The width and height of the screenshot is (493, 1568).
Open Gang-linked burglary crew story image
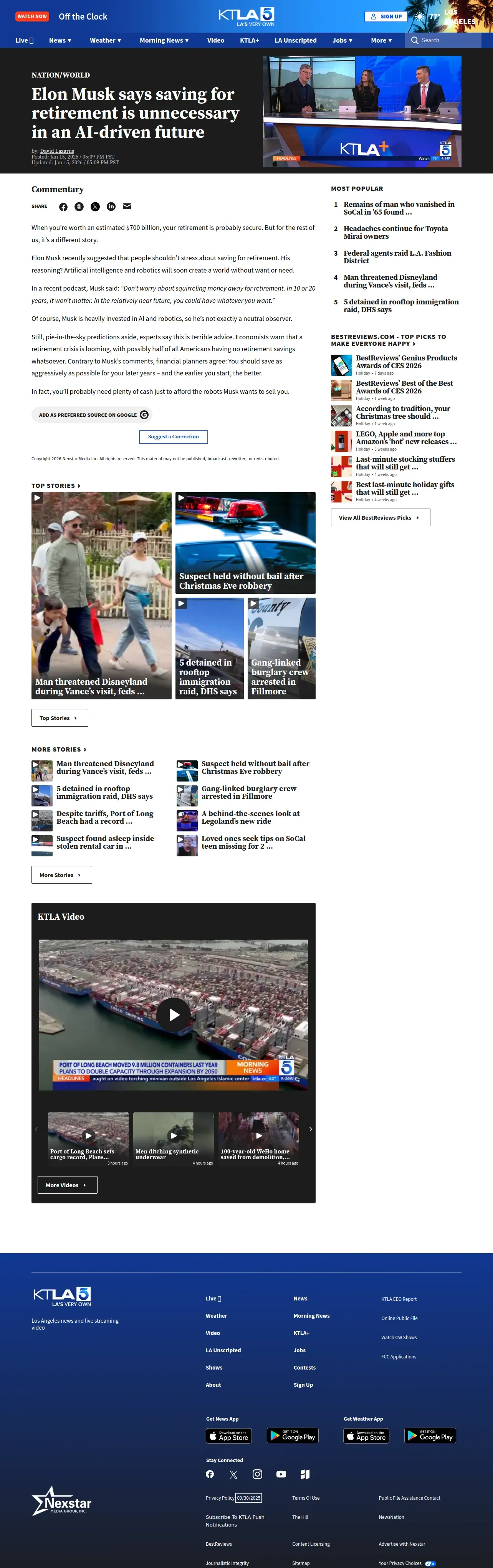tap(282, 648)
